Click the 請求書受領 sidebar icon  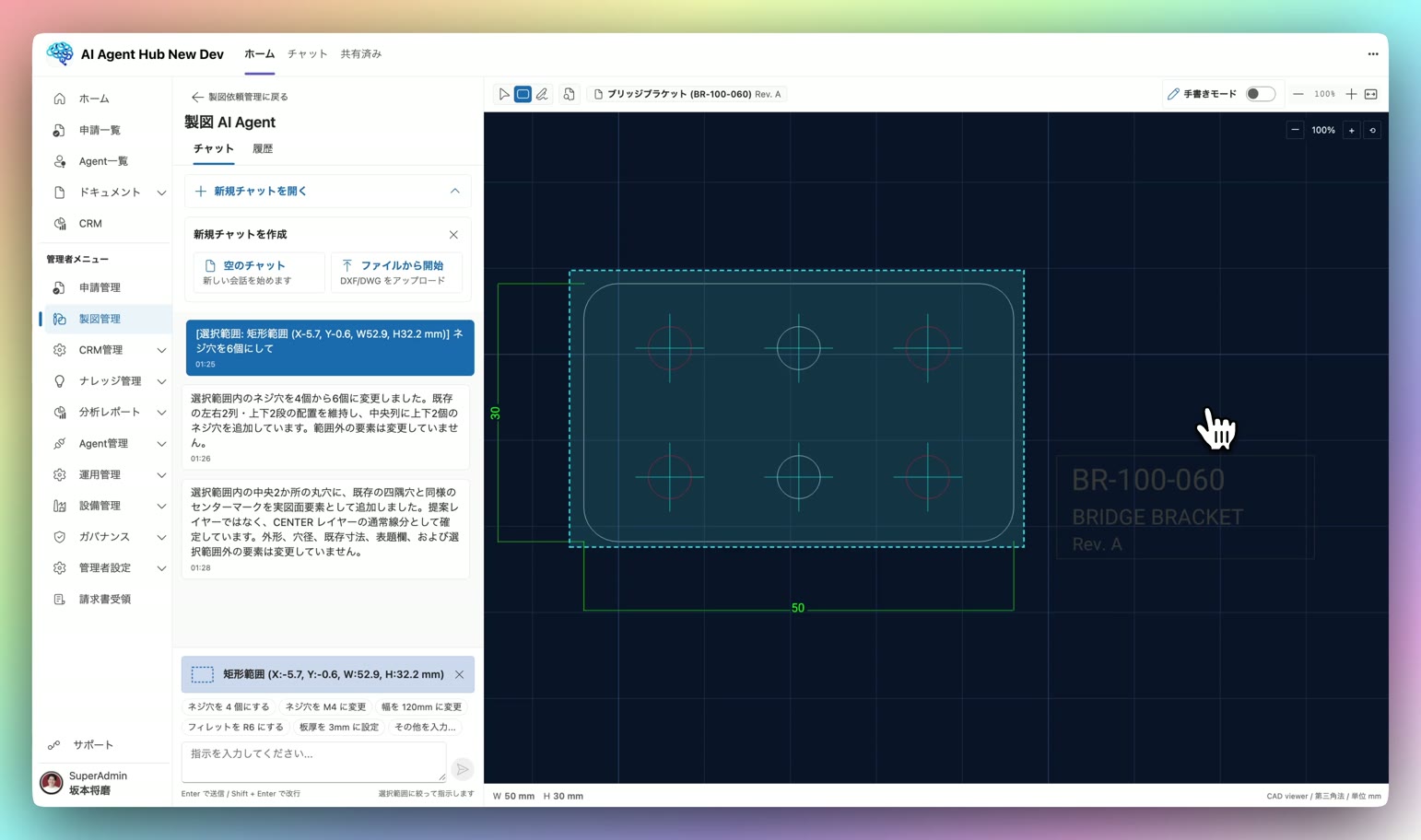coord(60,599)
